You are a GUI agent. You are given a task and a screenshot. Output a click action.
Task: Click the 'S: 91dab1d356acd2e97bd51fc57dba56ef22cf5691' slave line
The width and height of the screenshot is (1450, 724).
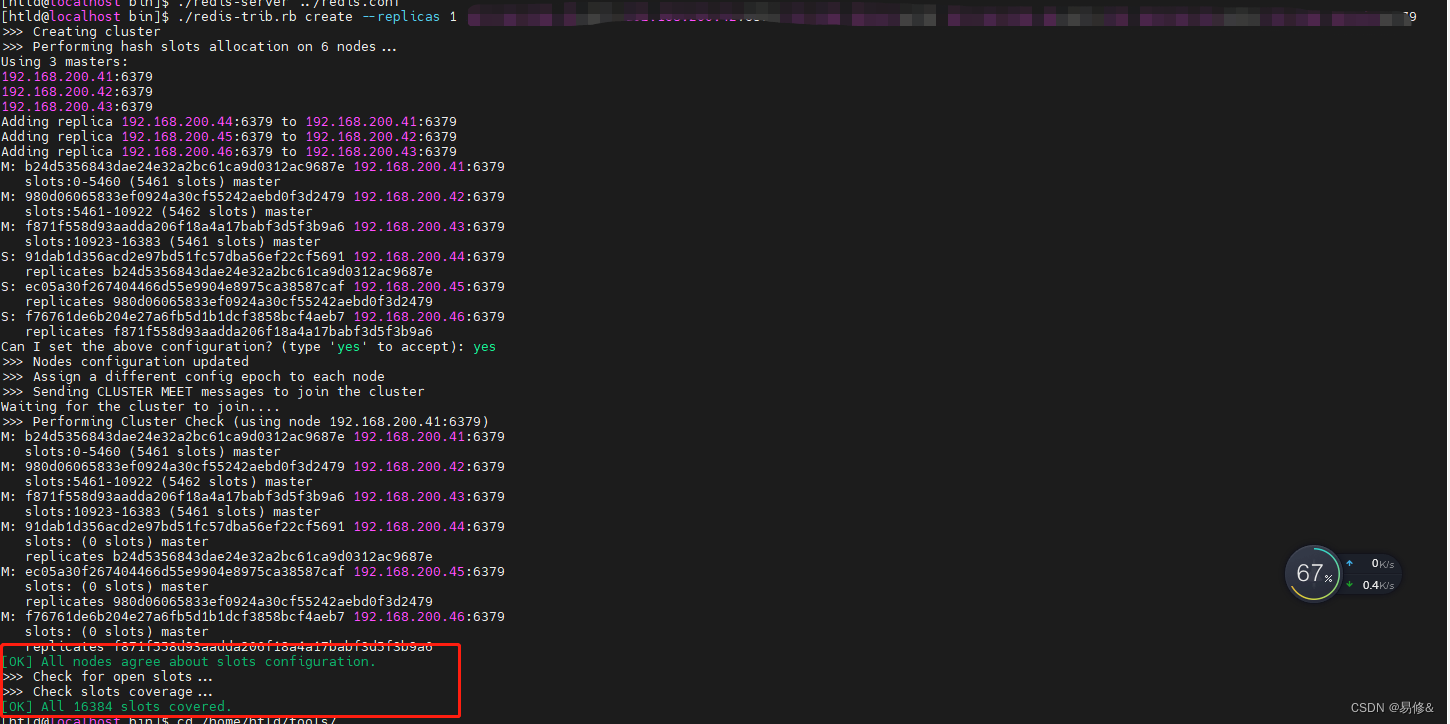click(x=253, y=257)
